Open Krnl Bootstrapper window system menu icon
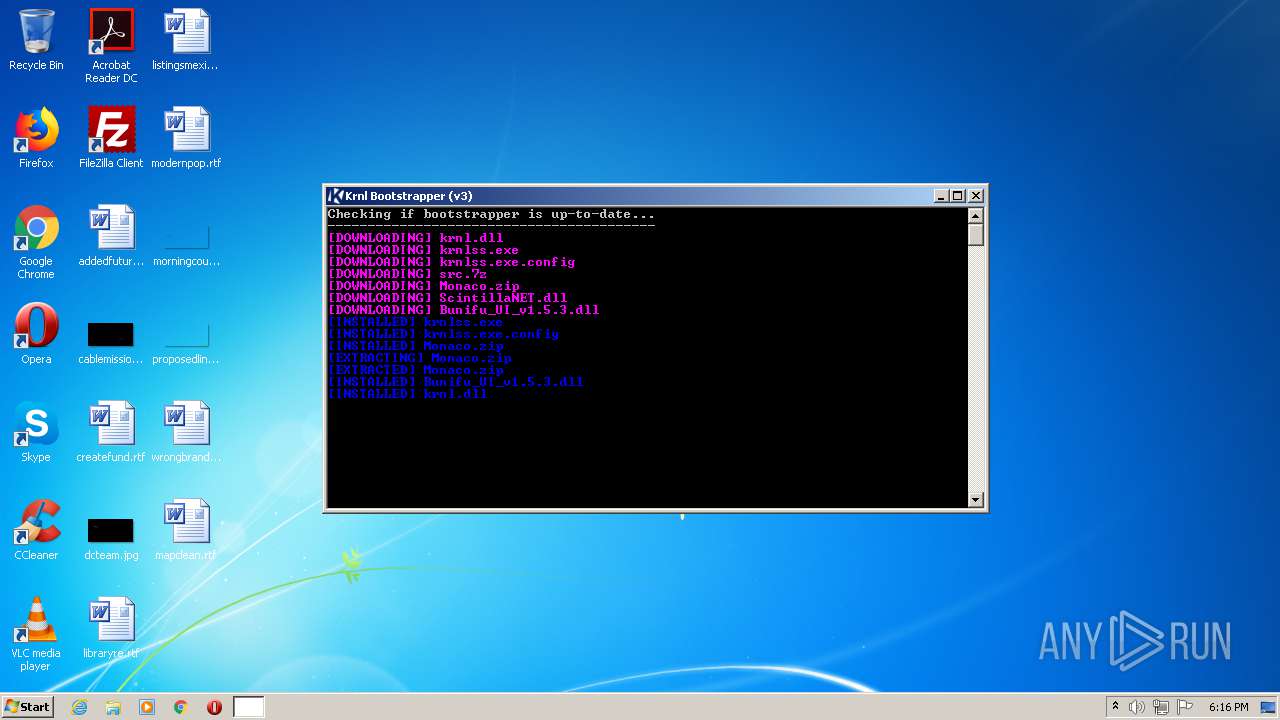 [336, 196]
